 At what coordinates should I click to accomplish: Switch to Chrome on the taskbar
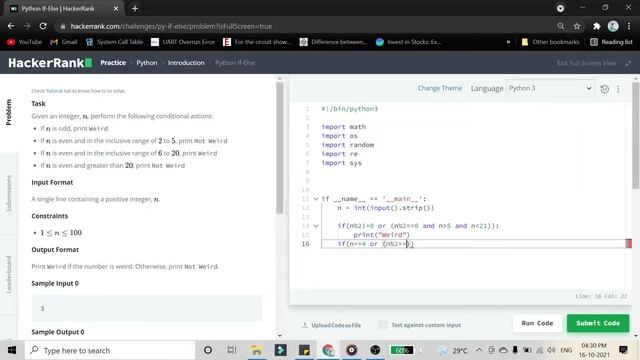point(328,350)
